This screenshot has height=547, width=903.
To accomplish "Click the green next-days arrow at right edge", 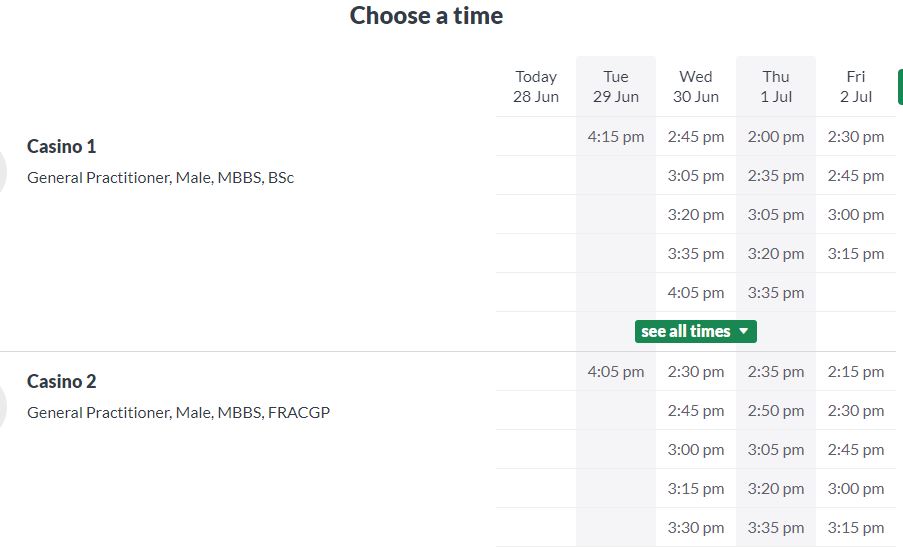I will pyautogui.click(x=899, y=87).
